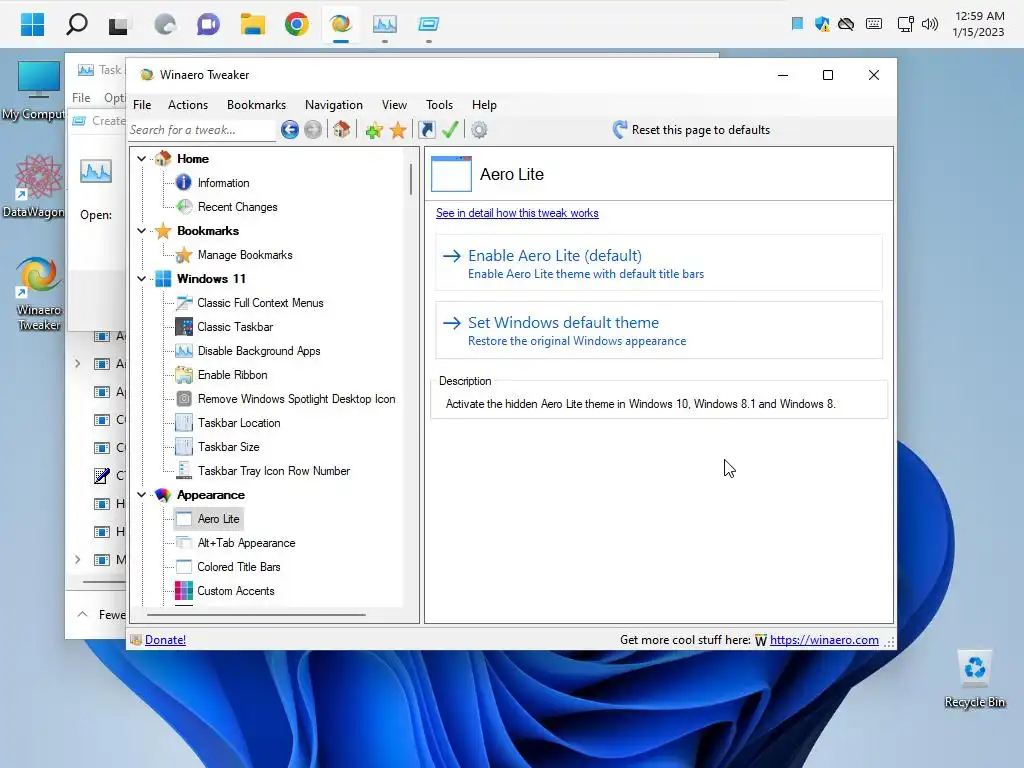Select Remove Windows Spotlight Desktop Icon
This screenshot has width=1024, height=768.
pyautogui.click(x=296, y=399)
